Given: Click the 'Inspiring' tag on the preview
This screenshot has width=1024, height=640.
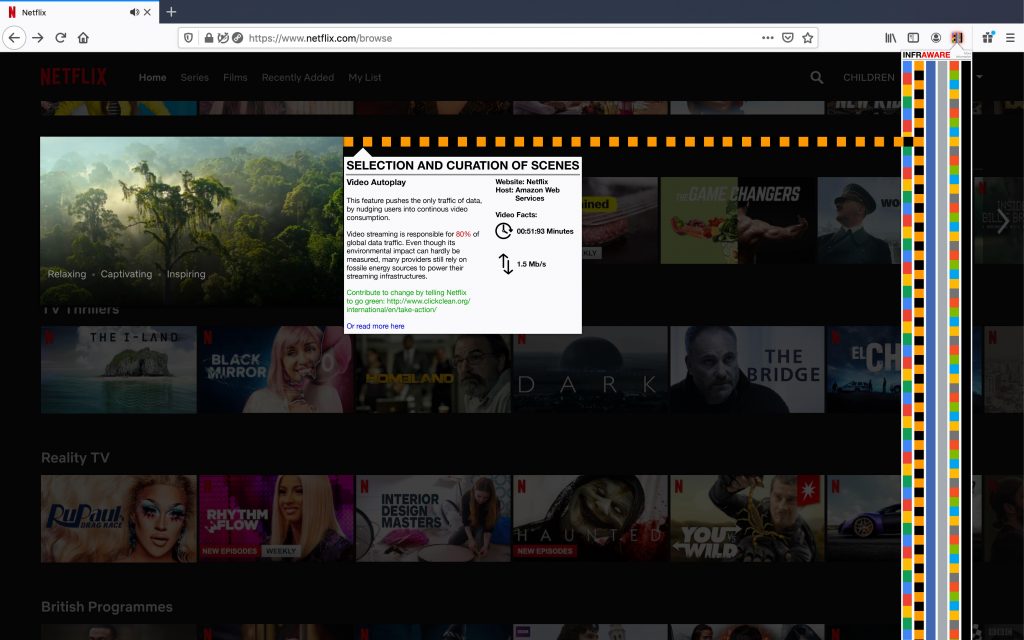Looking at the screenshot, I should [x=186, y=274].
